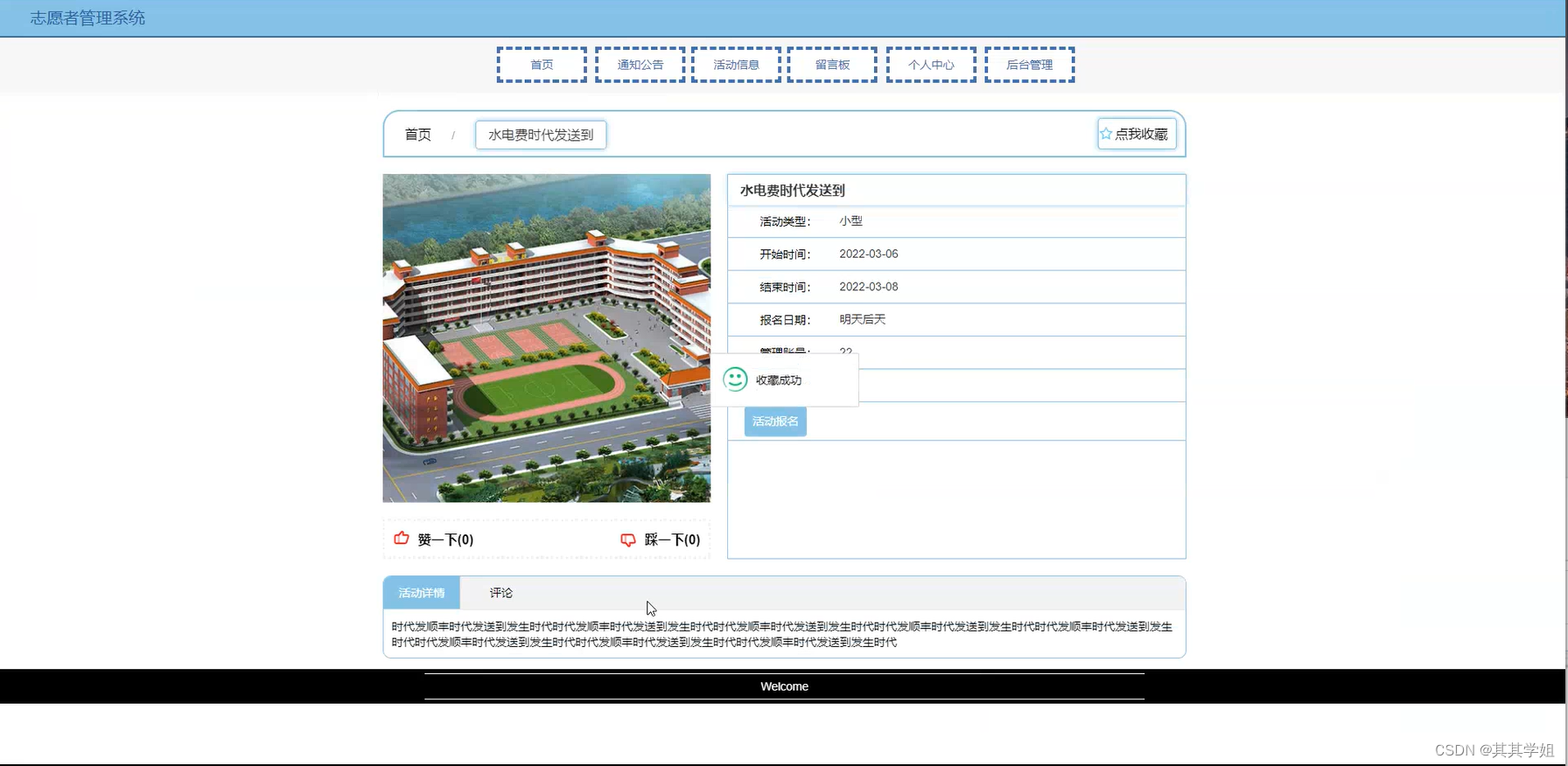Viewport: 1568px width, 766px height.
Task: Click the Welcome footer text
Action: pos(784,686)
